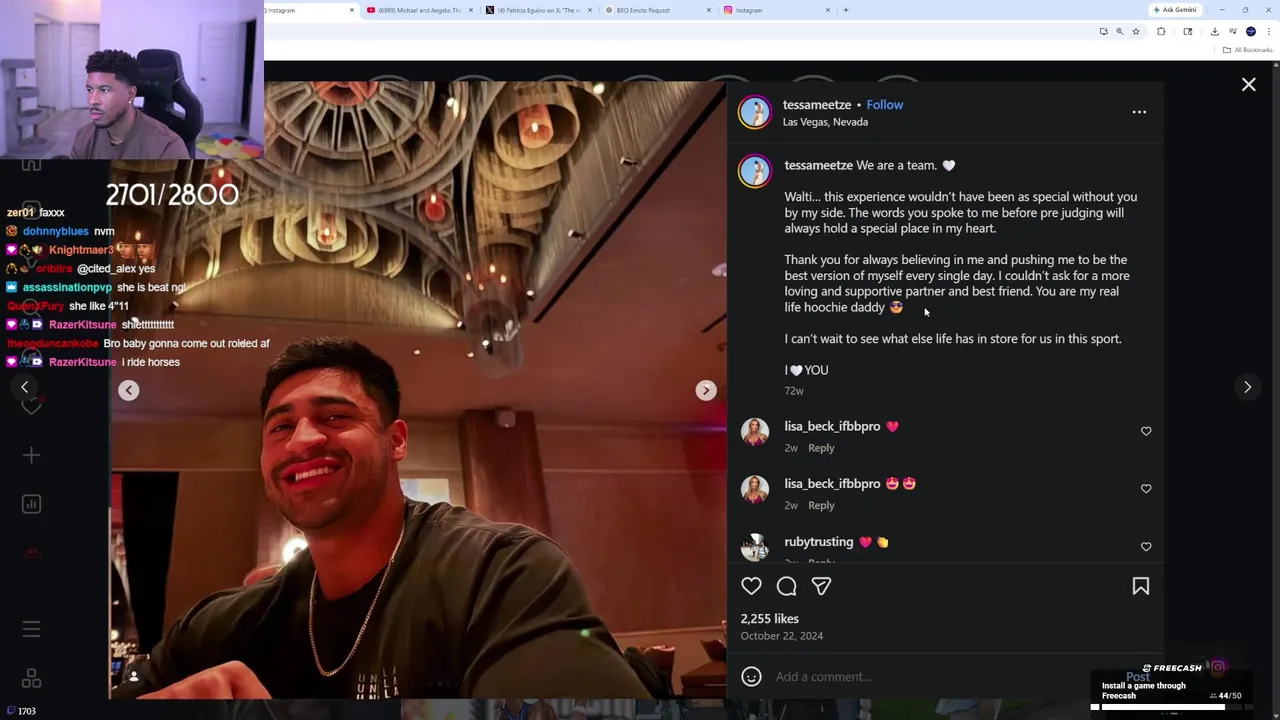Image resolution: width=1280 pixels, height=720 pixels.
Task: Like lisa_beck_ifbbpro's first heart comment
Action: pyautogui.click(x=1146, y=431)
